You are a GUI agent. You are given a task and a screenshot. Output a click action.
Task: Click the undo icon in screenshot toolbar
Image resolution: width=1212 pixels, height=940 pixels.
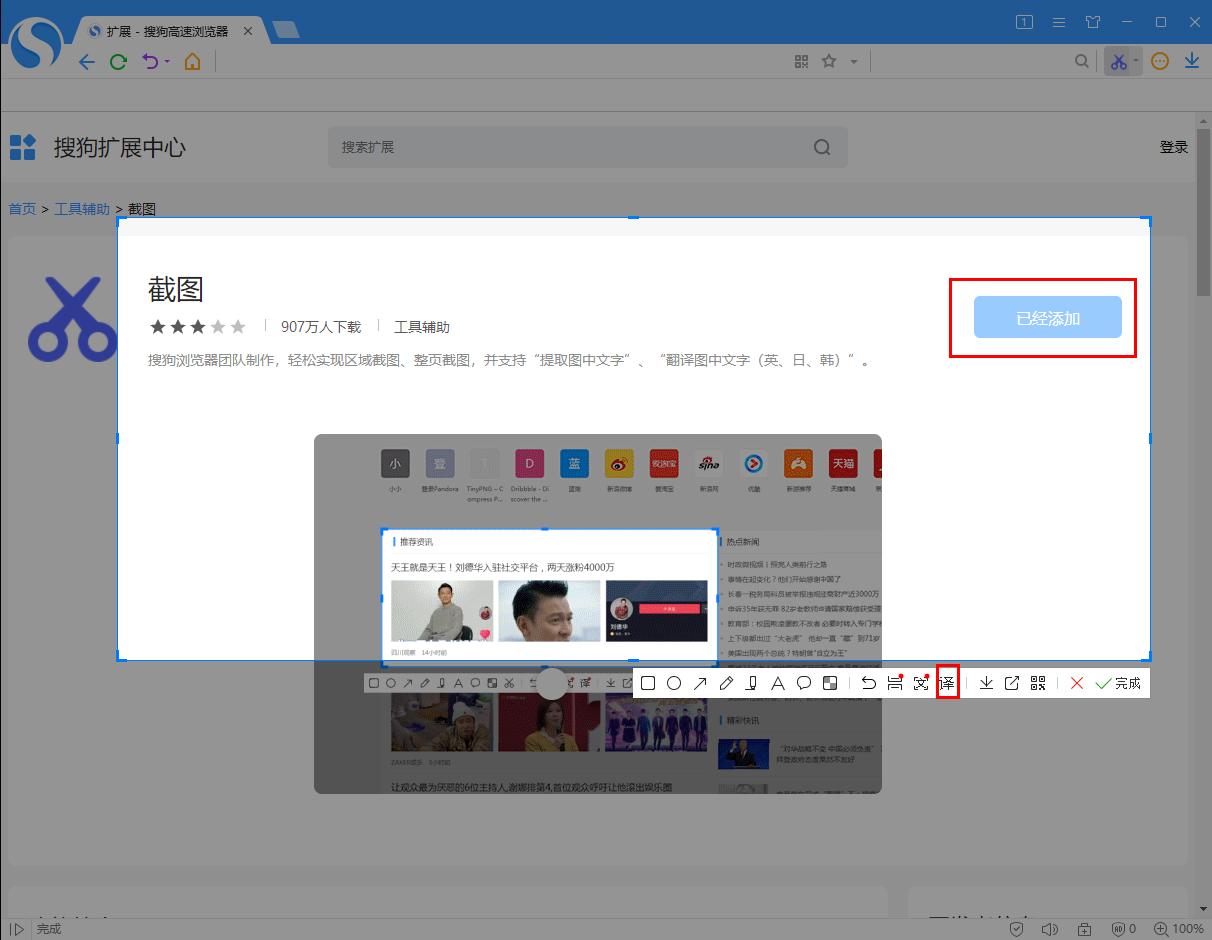(x=869, y=683)
